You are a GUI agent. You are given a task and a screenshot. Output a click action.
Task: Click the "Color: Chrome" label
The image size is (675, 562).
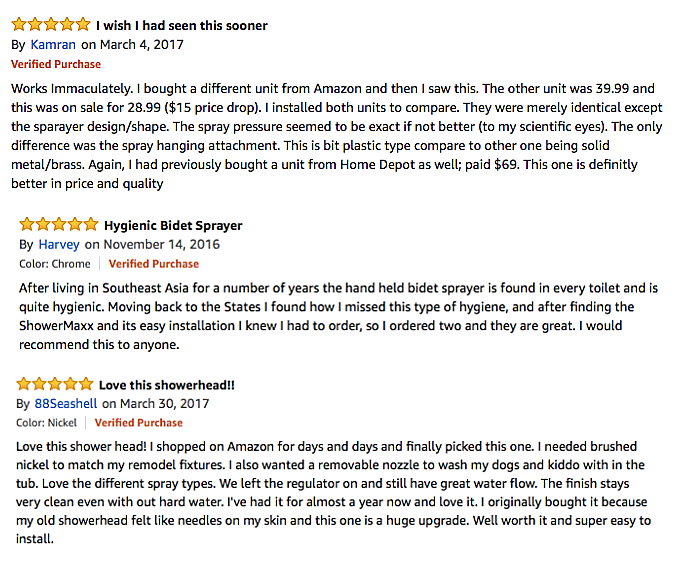[x=55, y=264]
